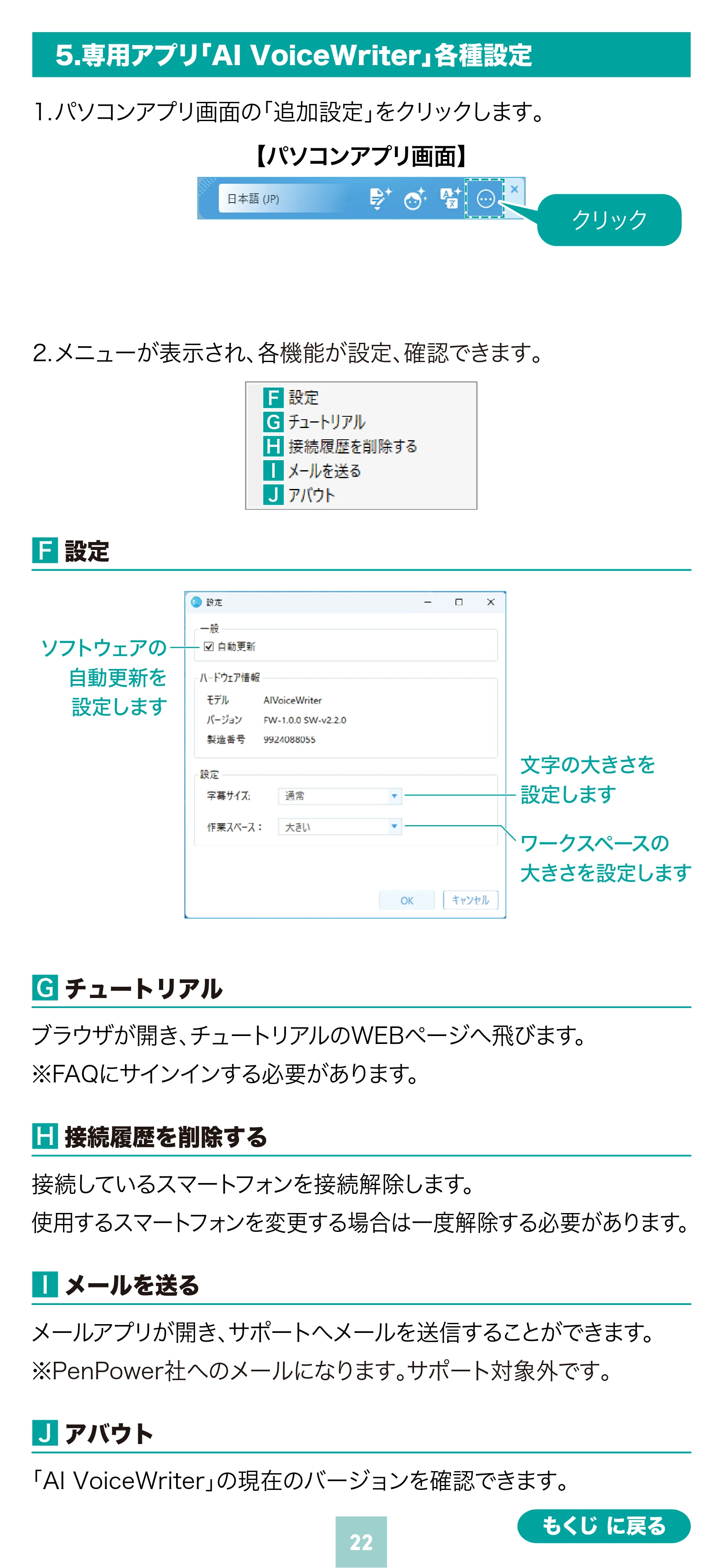Click the I メールを送る section heading

116,1285
